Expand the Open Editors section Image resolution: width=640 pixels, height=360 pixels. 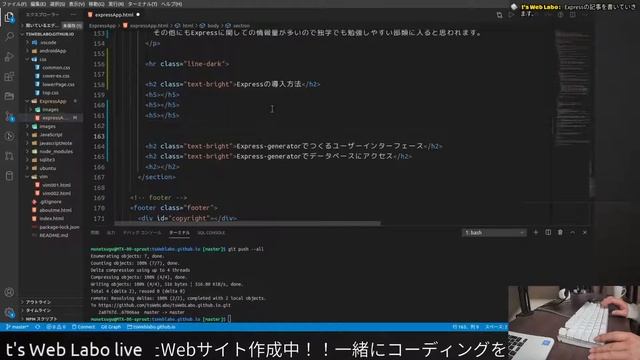click(51, 25)
